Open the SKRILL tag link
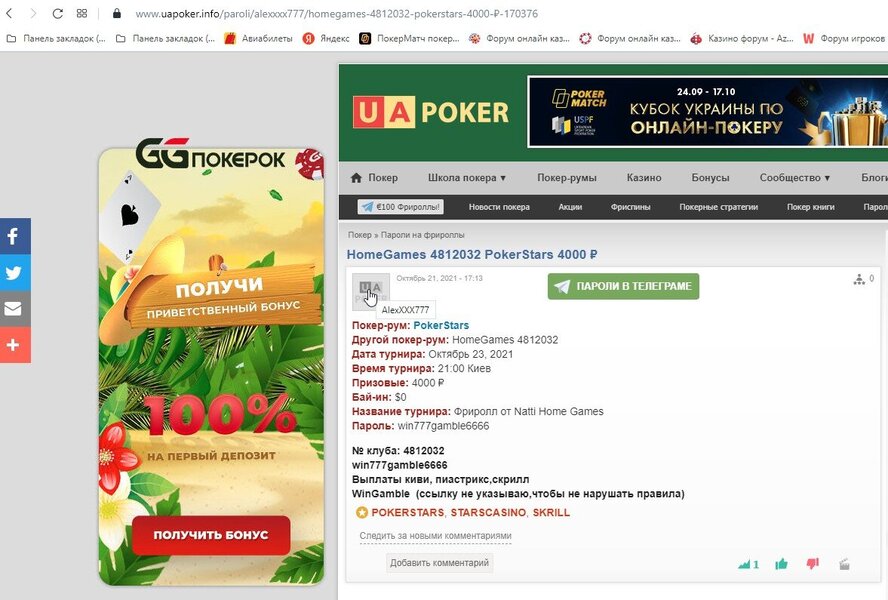Screen dimensions: 888x600 [x=551, y=513]
